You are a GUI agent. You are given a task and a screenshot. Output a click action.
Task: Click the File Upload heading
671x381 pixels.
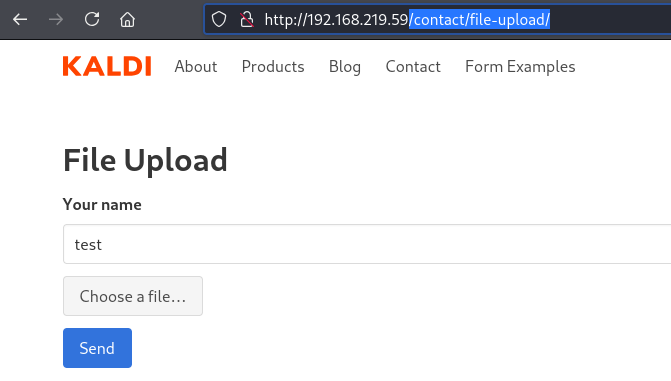[x=145, y=161]
